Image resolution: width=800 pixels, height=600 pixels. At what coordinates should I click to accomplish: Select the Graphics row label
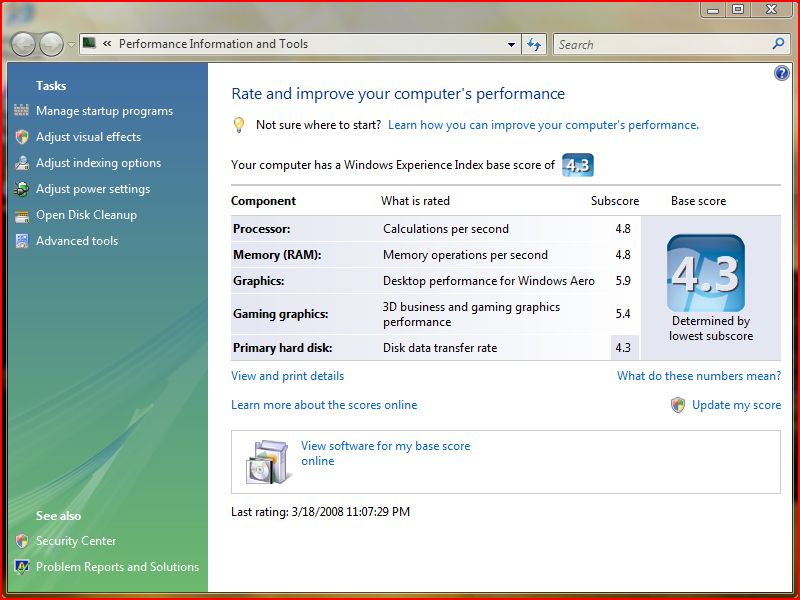coord(259,281)
